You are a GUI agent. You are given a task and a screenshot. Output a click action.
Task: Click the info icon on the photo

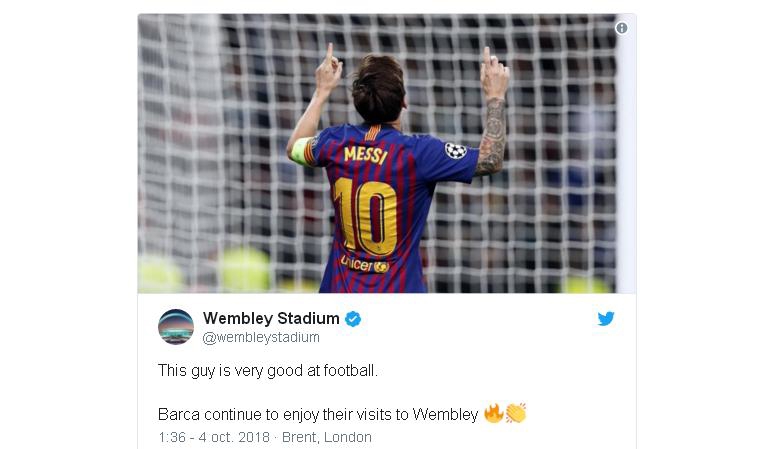point(621,28)
